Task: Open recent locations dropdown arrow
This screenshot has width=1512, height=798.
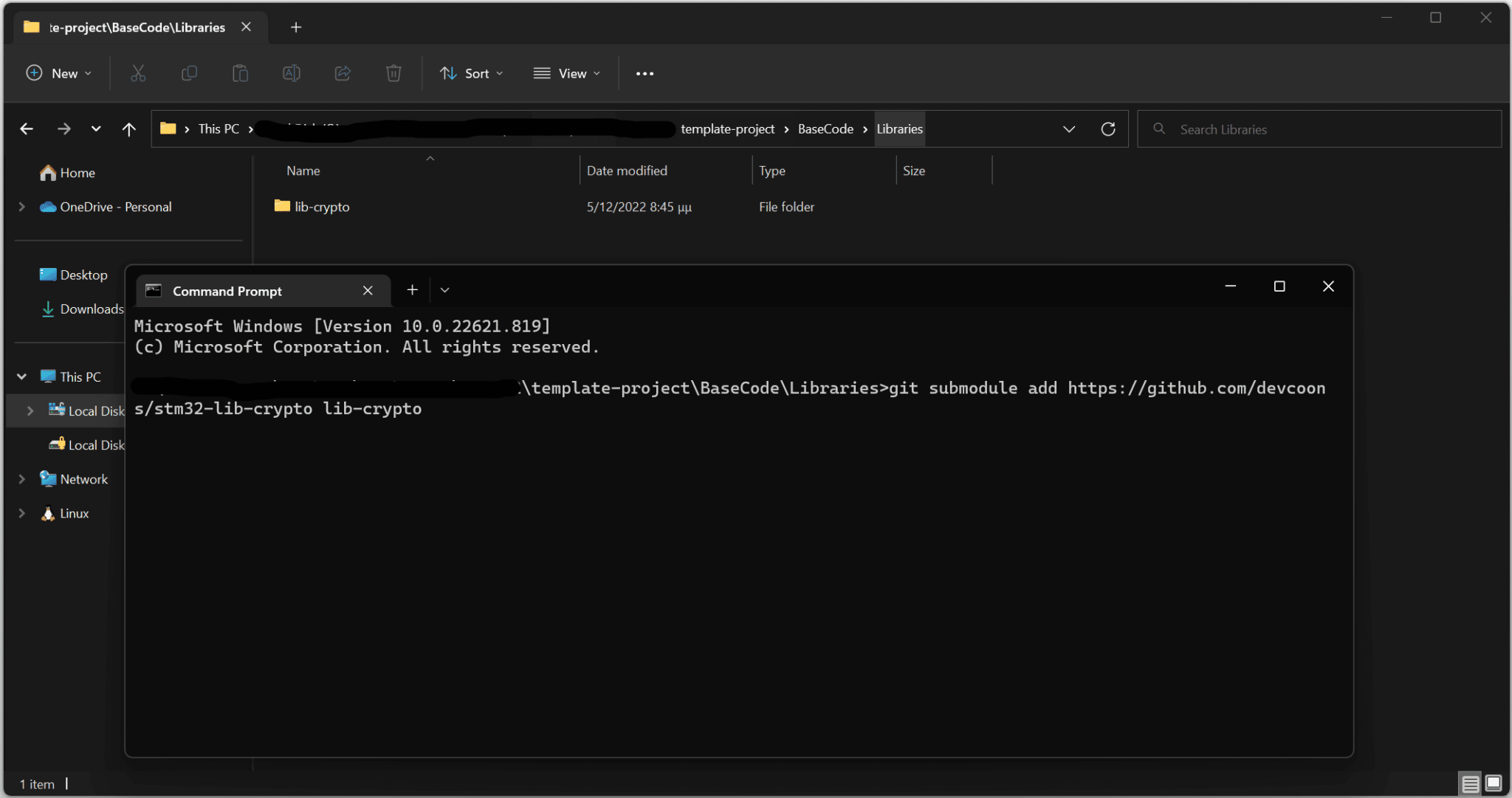Action: 96,129
